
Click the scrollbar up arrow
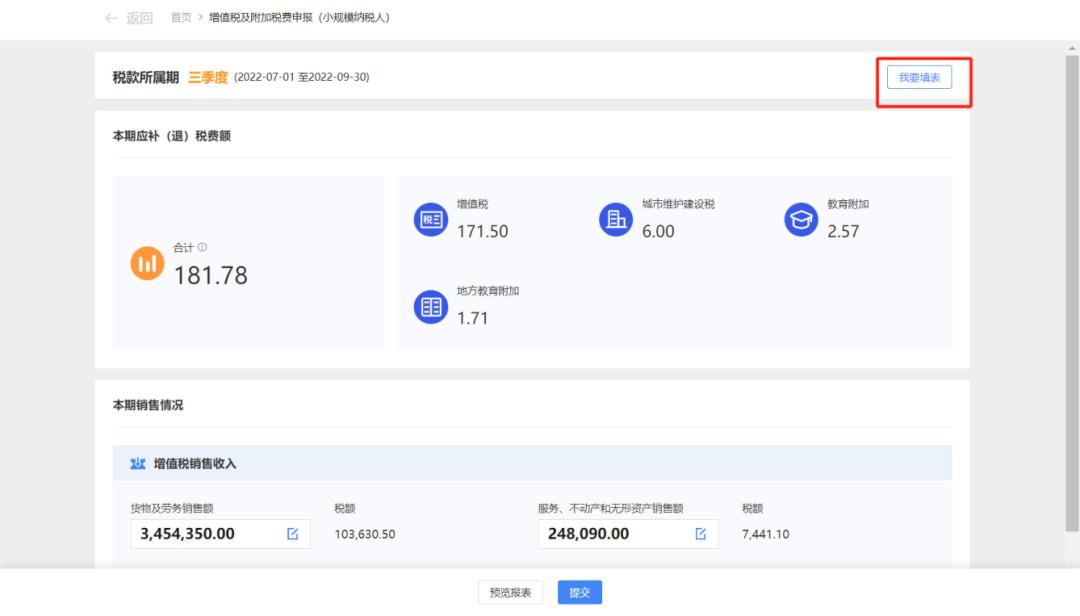[1072, 48]
